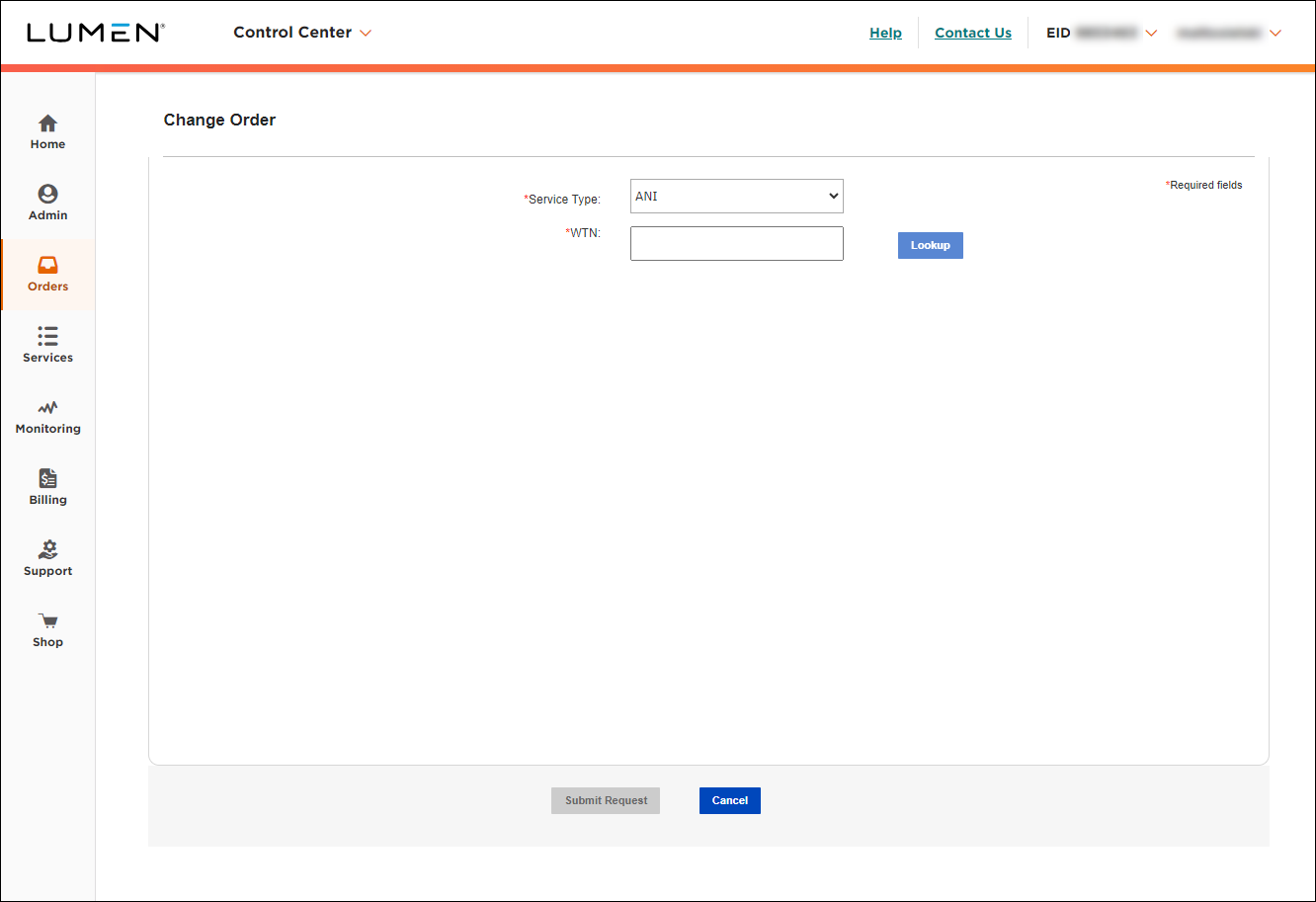The width and height of the screenshot is (1316, 902).
Task: Click the WTN label
Action: pos(583,233)
